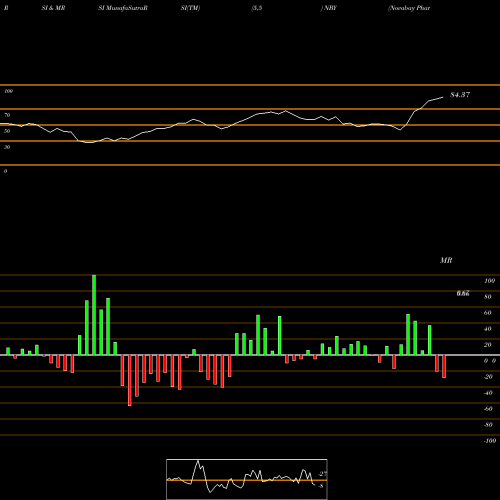The height and width of the screenshot is (500, 500).
Task: Click the MR value next to 80 label
Action: [x=463, y=293]
